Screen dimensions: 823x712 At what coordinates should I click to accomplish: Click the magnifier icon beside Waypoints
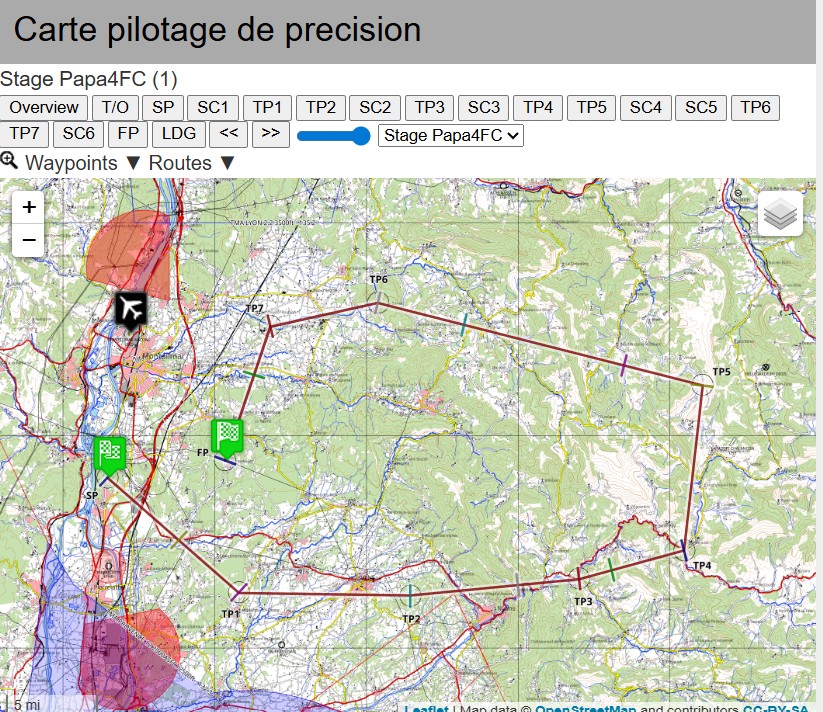tap(9, 161)
